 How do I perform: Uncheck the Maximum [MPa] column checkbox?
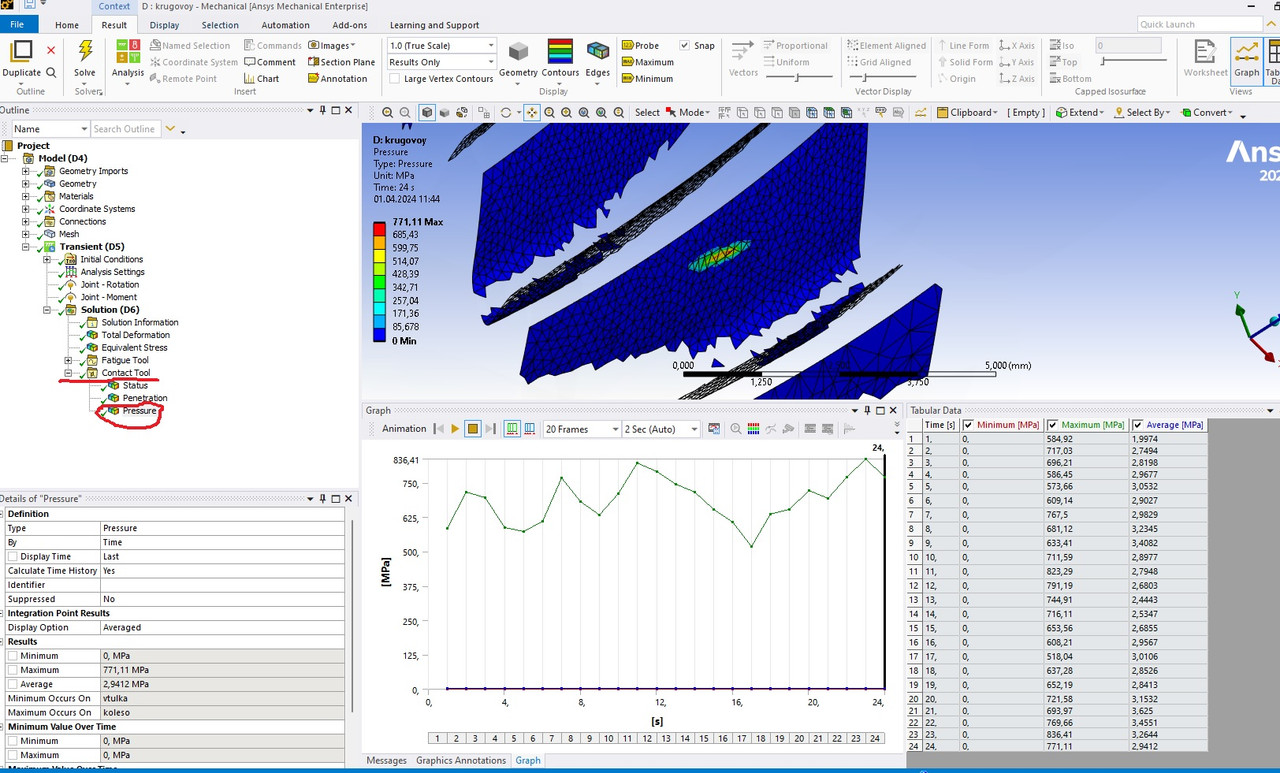click(1053, 425)
